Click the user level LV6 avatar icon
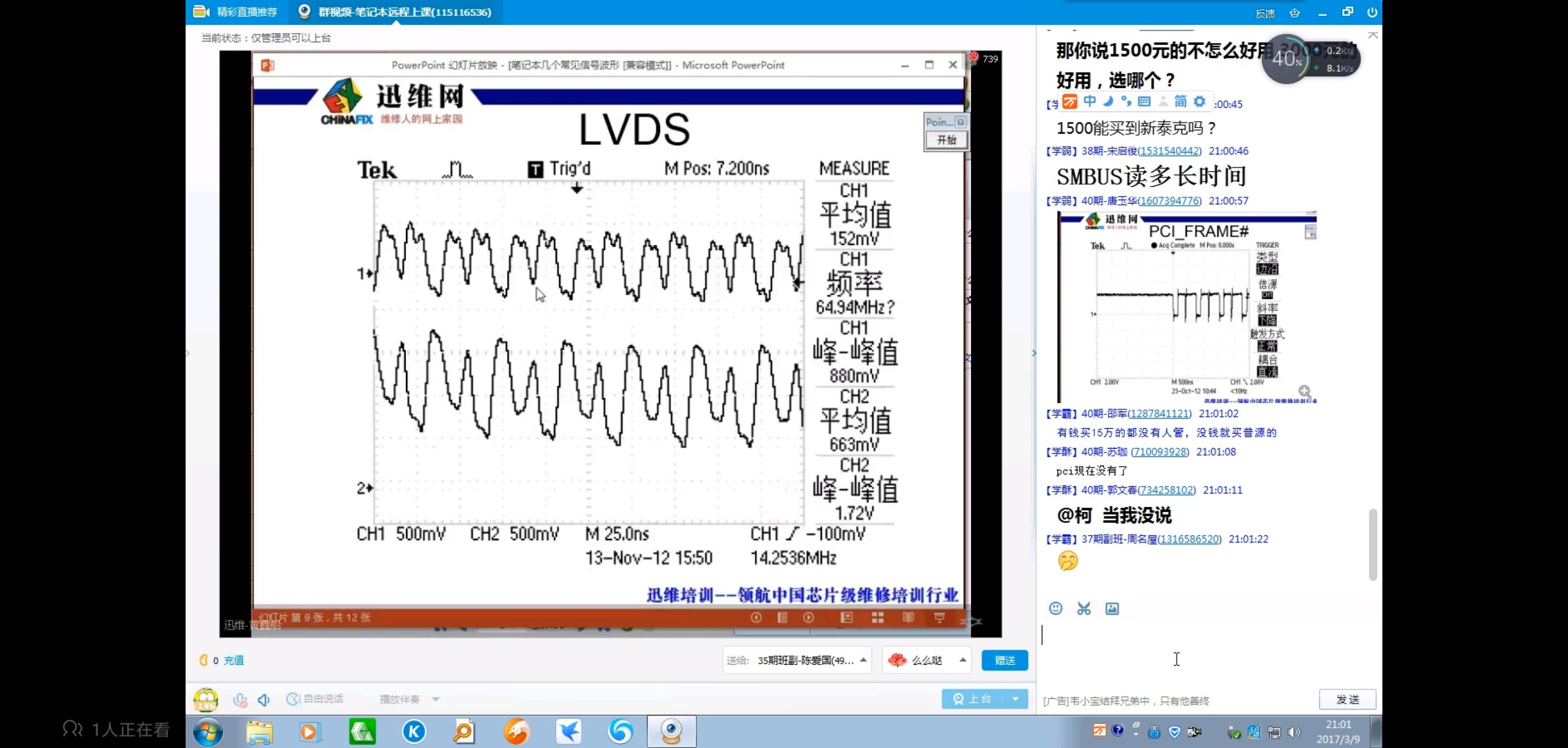This screenshot has height=748, width=1568. [206, 700]
